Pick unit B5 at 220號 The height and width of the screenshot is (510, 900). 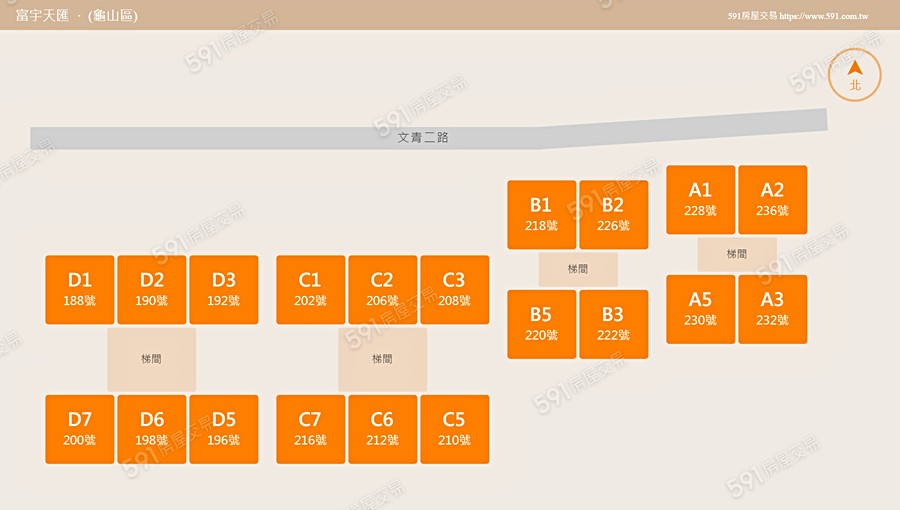coord(541,324)
